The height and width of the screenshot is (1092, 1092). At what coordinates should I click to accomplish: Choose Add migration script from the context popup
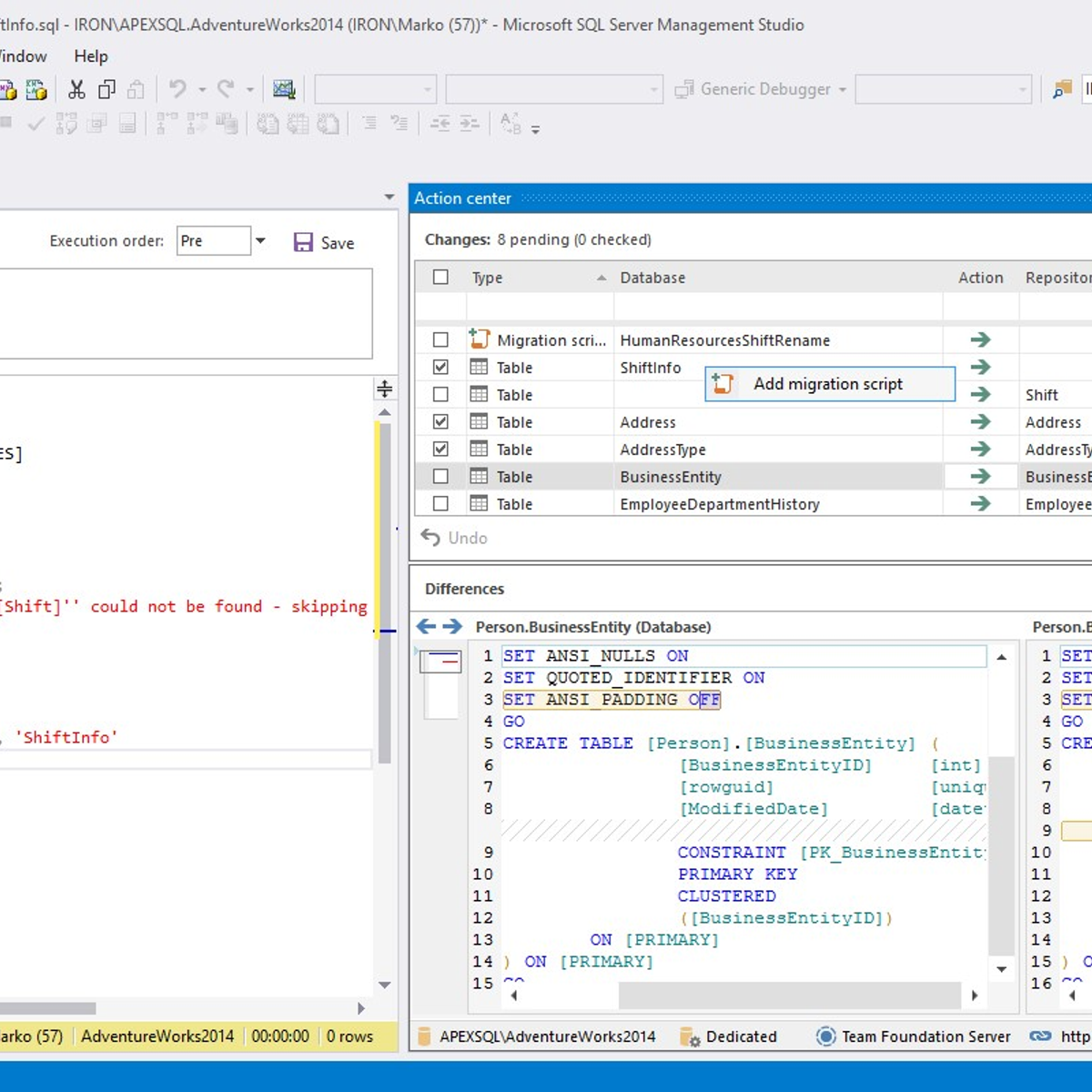(x=827, y=383)
